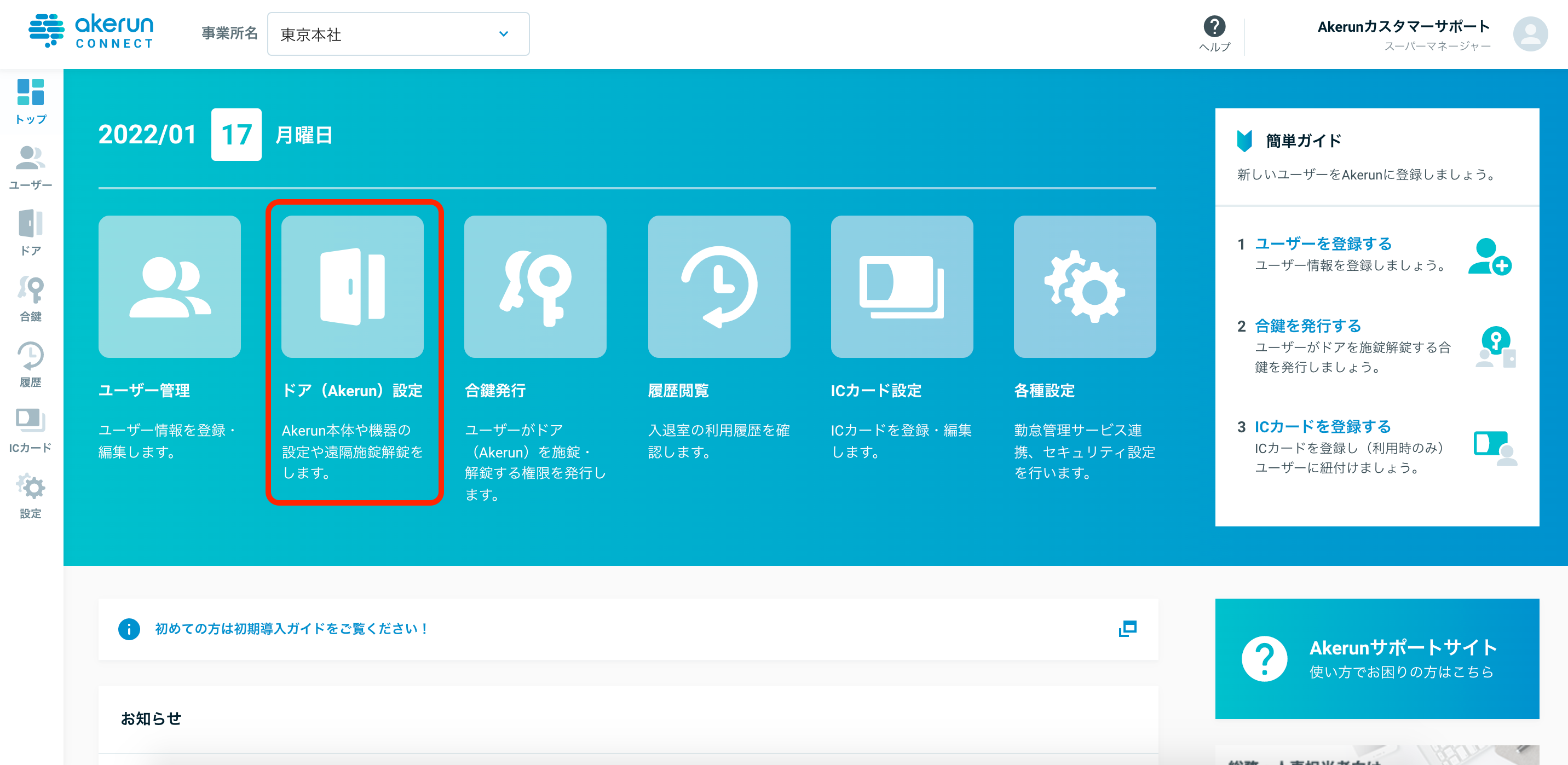Screen dimensions: 1568x765
Task: Click the 合鍵を発行する guide link
Action: 1308,326
